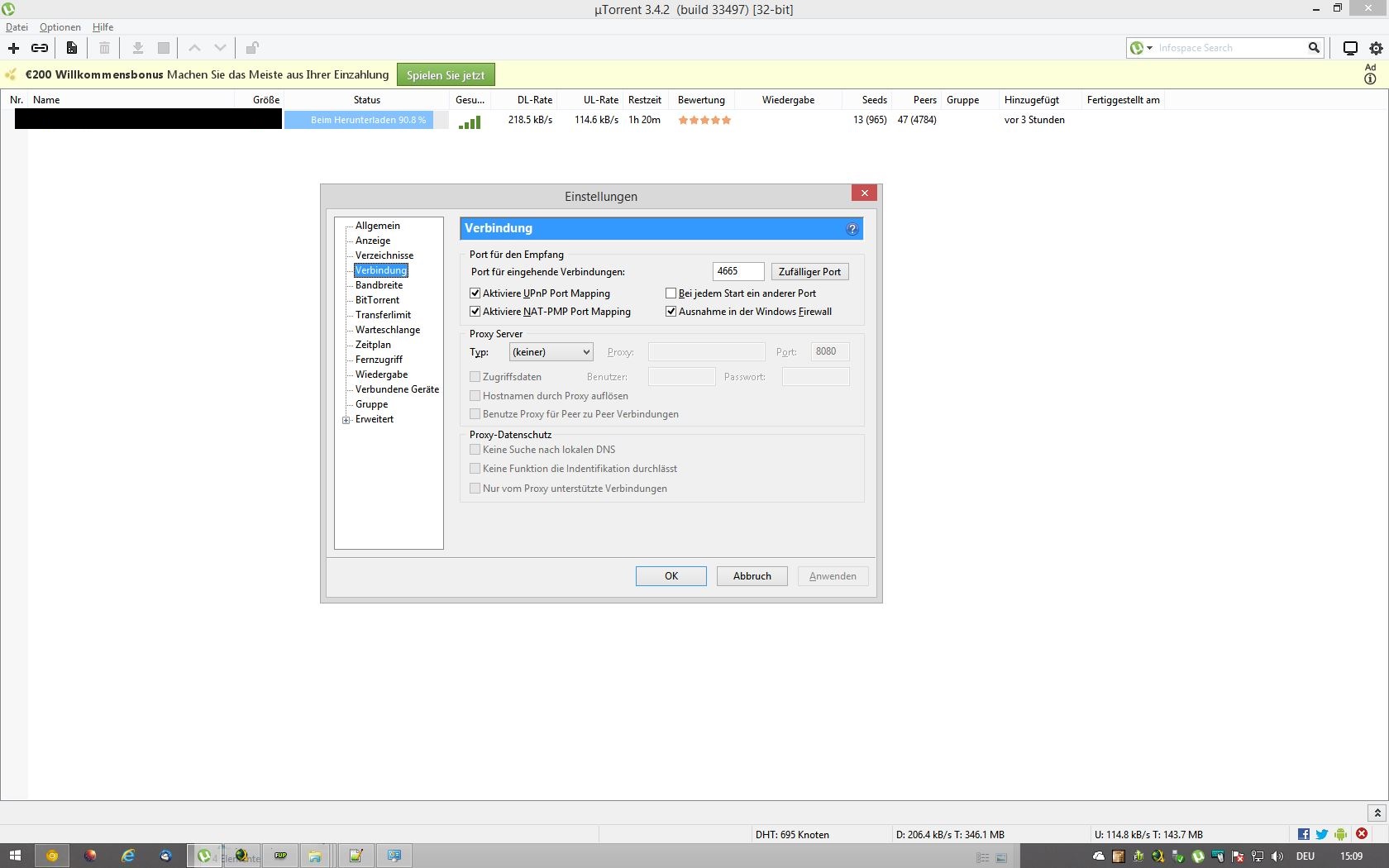Open the Datei menu
Image resolution: width=1389 pixels, height=868 pixels.
[17, 27]
